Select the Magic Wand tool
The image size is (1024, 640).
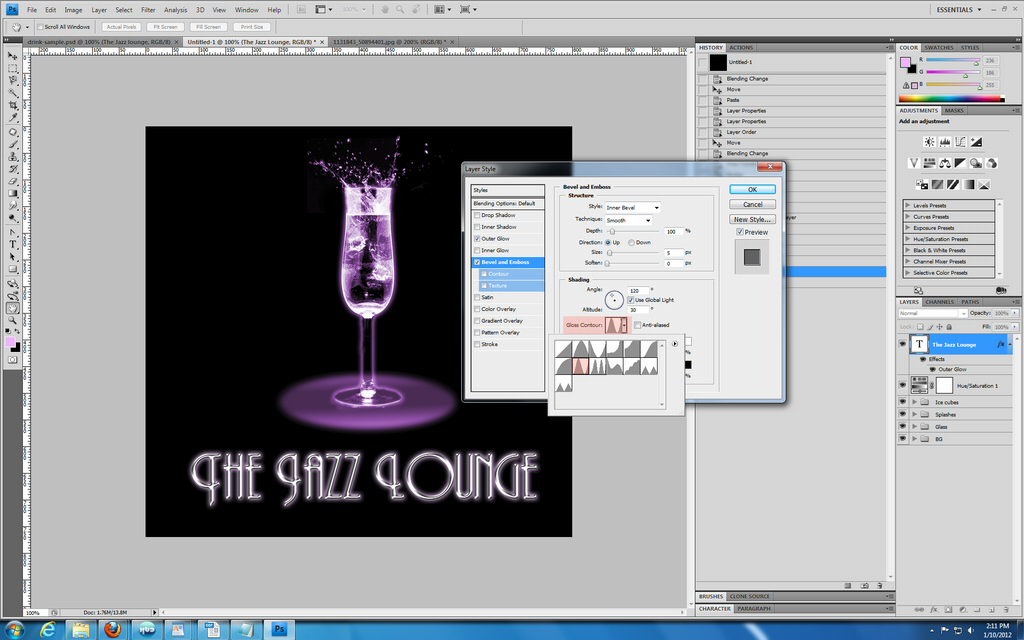coord(12,93)
